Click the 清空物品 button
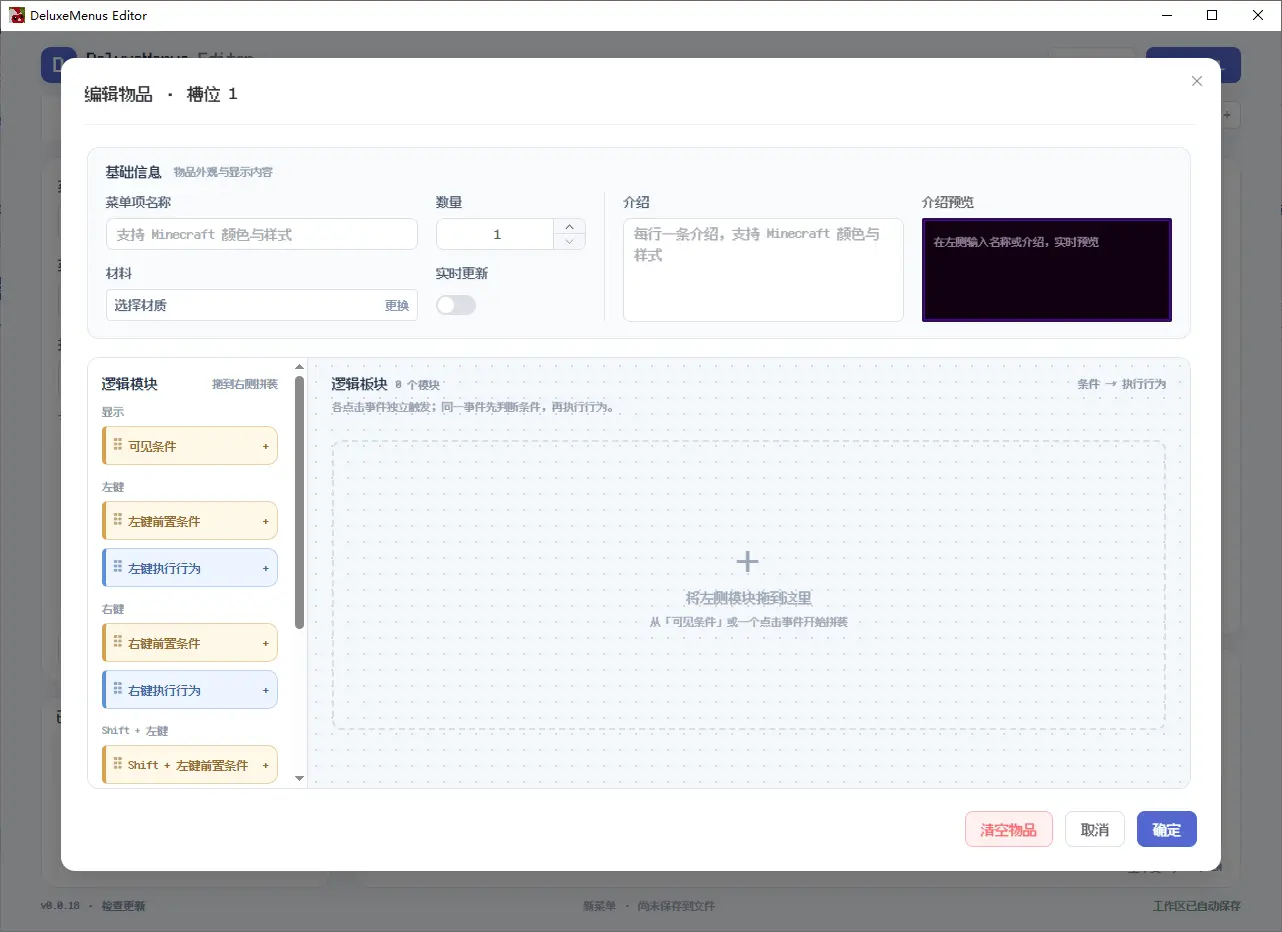Image resolution: width=1282 pixels, height=932 pixels. coord(1009,829)
